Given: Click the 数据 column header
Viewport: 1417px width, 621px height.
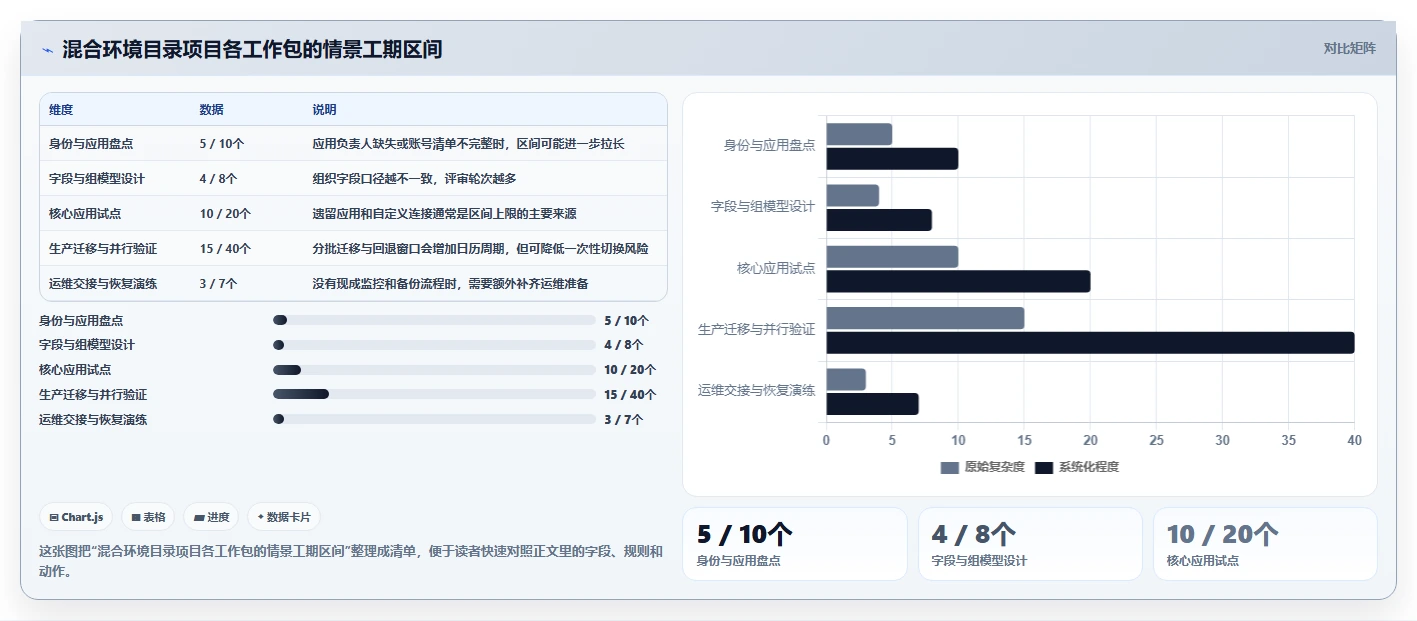Looking at the screenshot, I should click(212, 110).
